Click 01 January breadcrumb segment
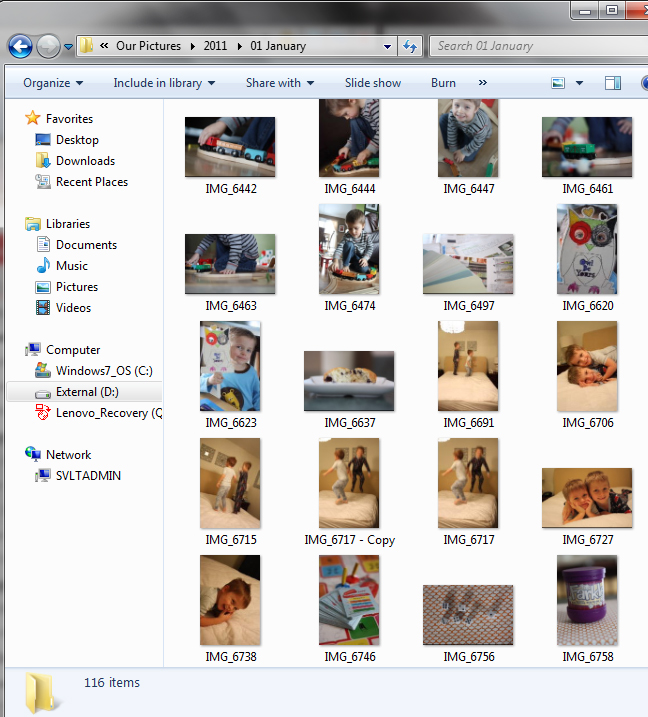Screen dimensions: 648x717 tap(278, 46)
